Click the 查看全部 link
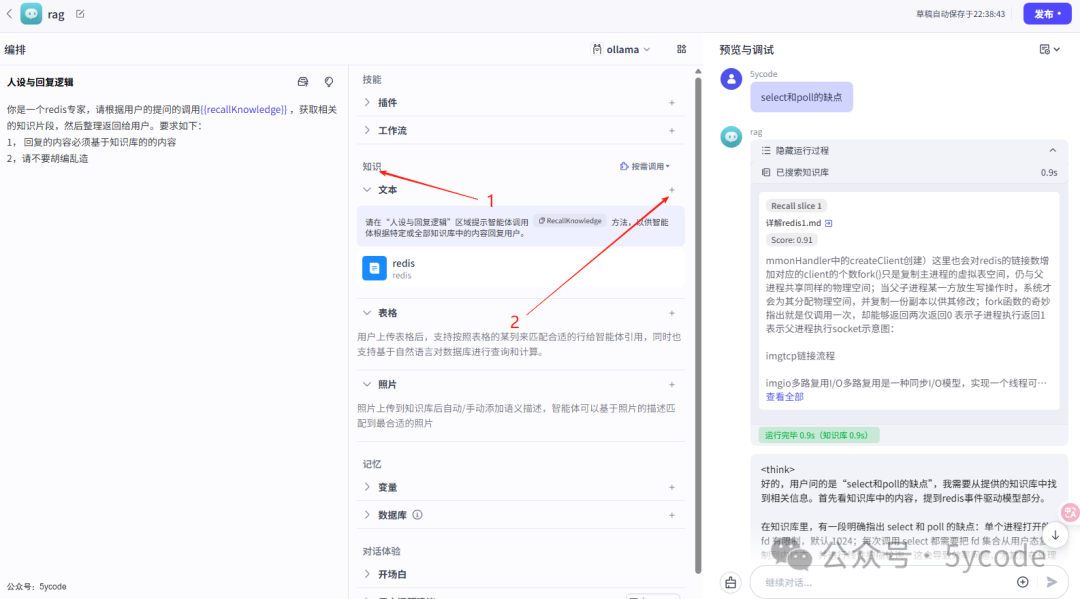The height and width of the screenshot is (599, 1080). (x=785, y=397)
